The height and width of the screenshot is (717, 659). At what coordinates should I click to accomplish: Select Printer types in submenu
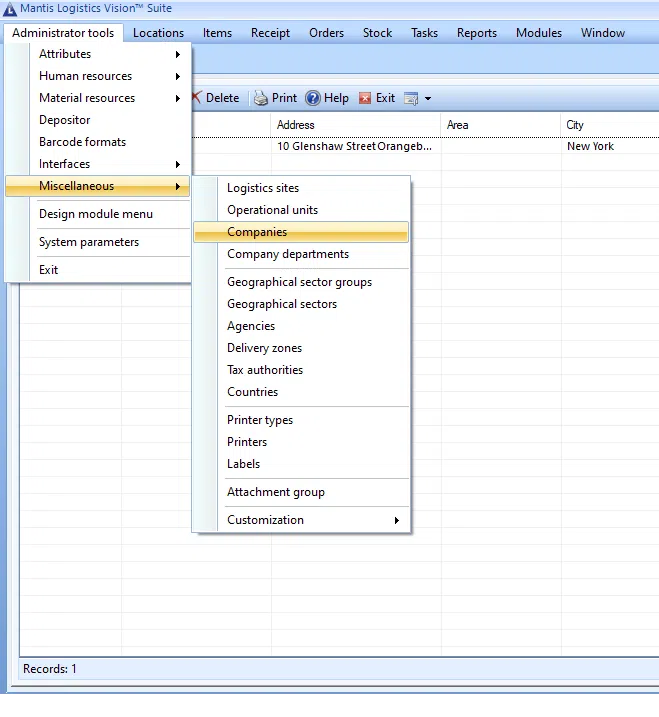260,420
